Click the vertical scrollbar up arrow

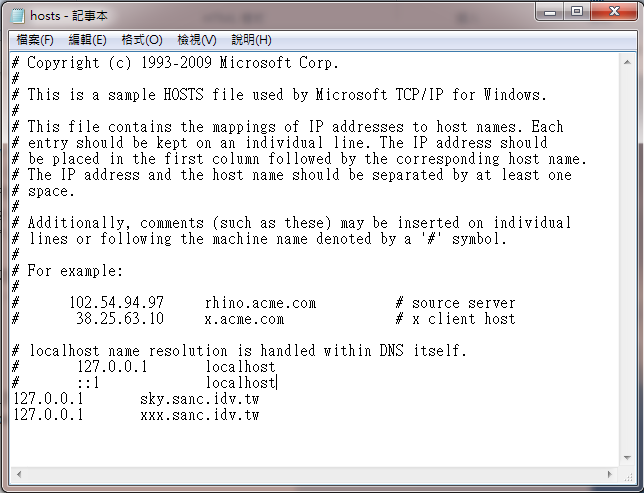tap(627, 62)
